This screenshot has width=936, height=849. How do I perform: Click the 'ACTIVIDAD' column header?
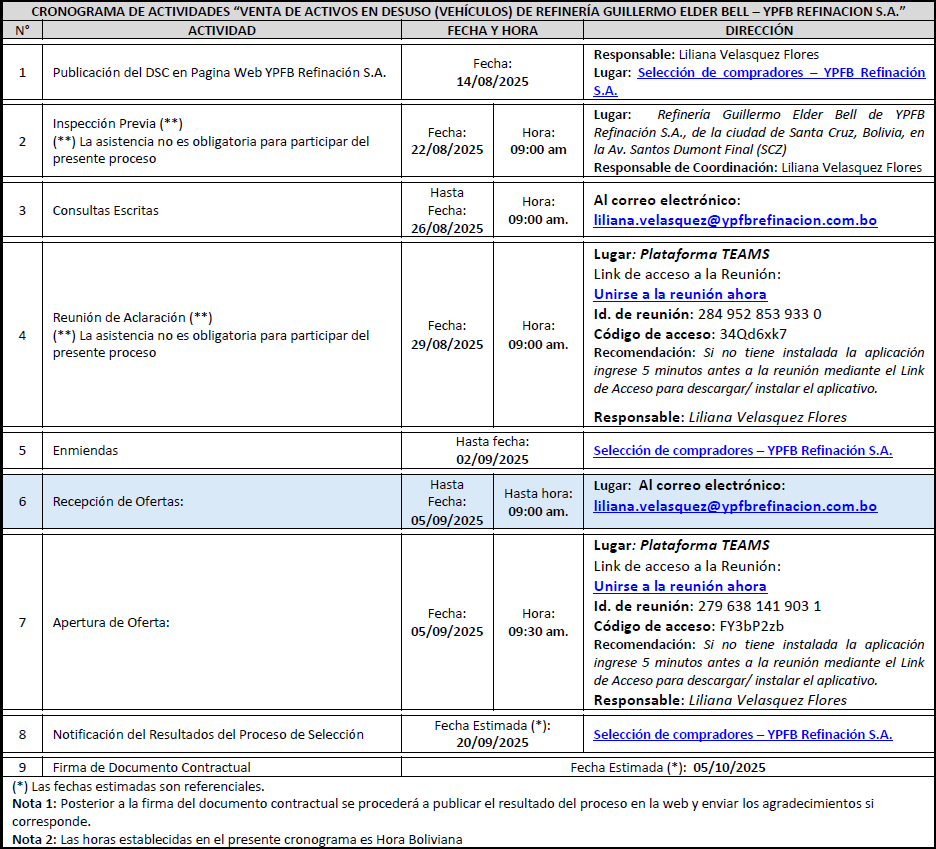222,30
